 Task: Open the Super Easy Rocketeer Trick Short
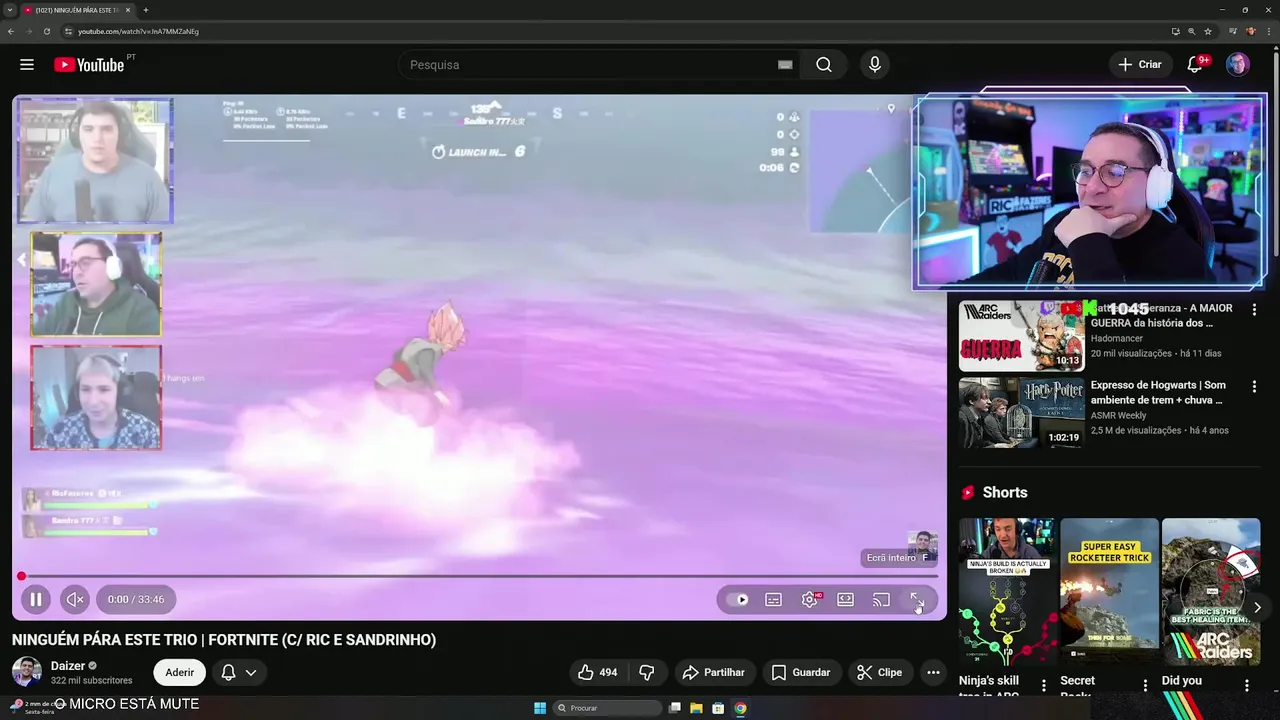(x=1109, y=591)
